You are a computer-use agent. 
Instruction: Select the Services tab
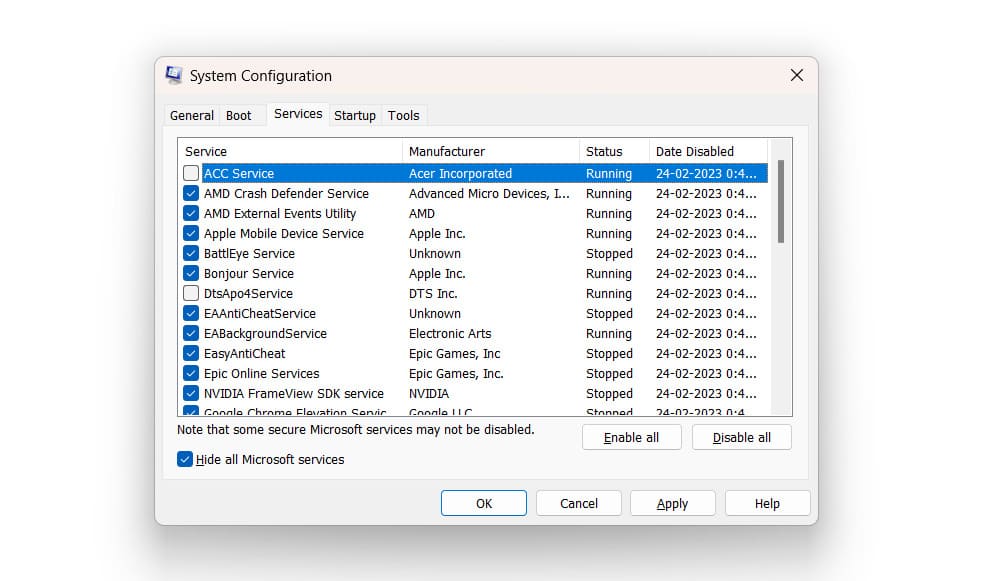click(x=298, y=114)
